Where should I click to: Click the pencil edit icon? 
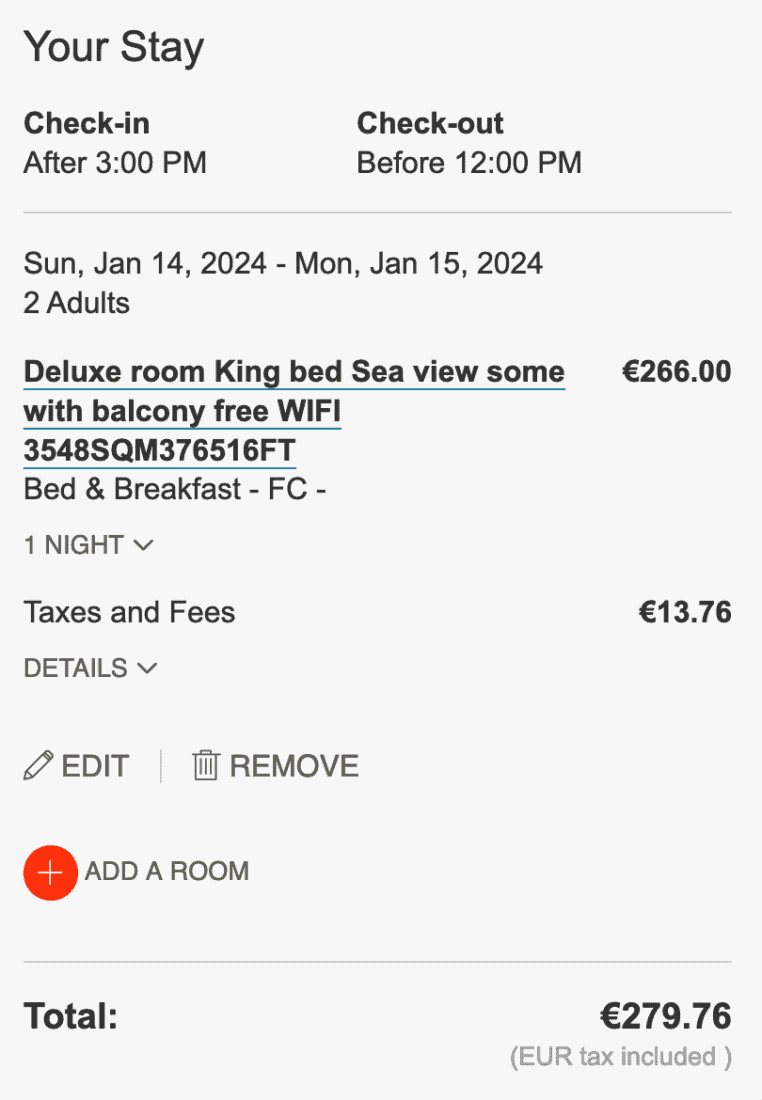click(x=38, y=766)
